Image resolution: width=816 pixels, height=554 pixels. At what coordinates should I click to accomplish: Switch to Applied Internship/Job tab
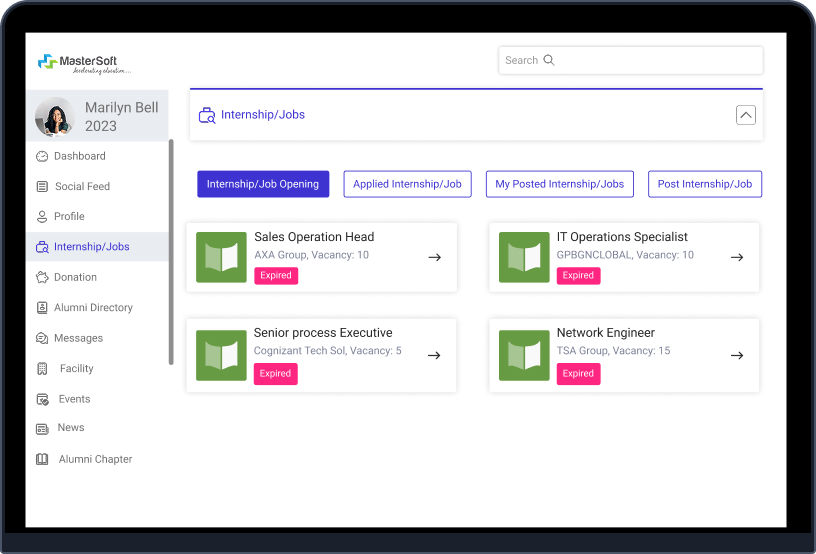[x=407, y=184]
